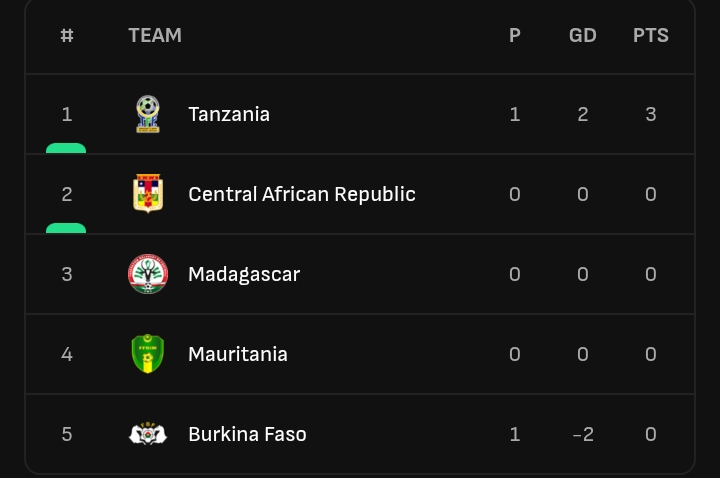
Task: Click the # rank column header
Action: click(67, 35)
